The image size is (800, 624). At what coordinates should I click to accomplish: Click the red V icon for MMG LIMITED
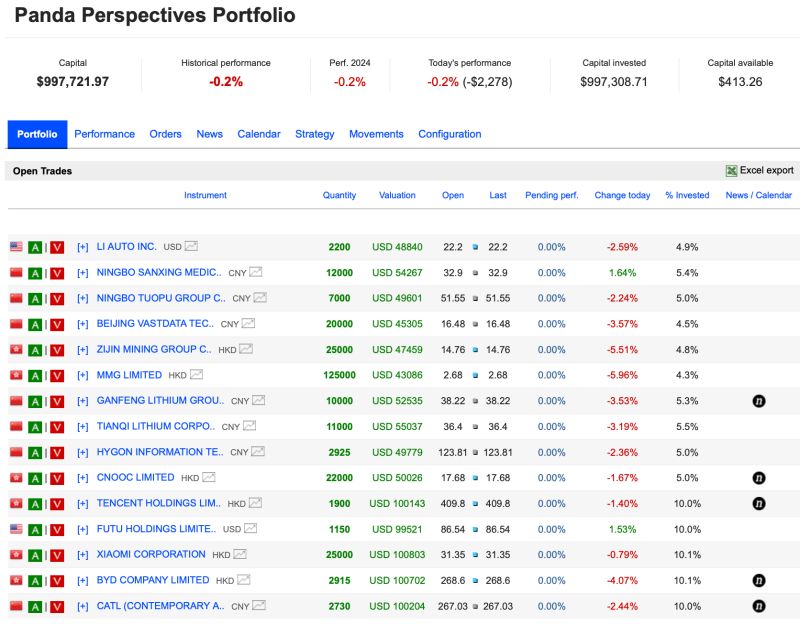tap(57, 374)
